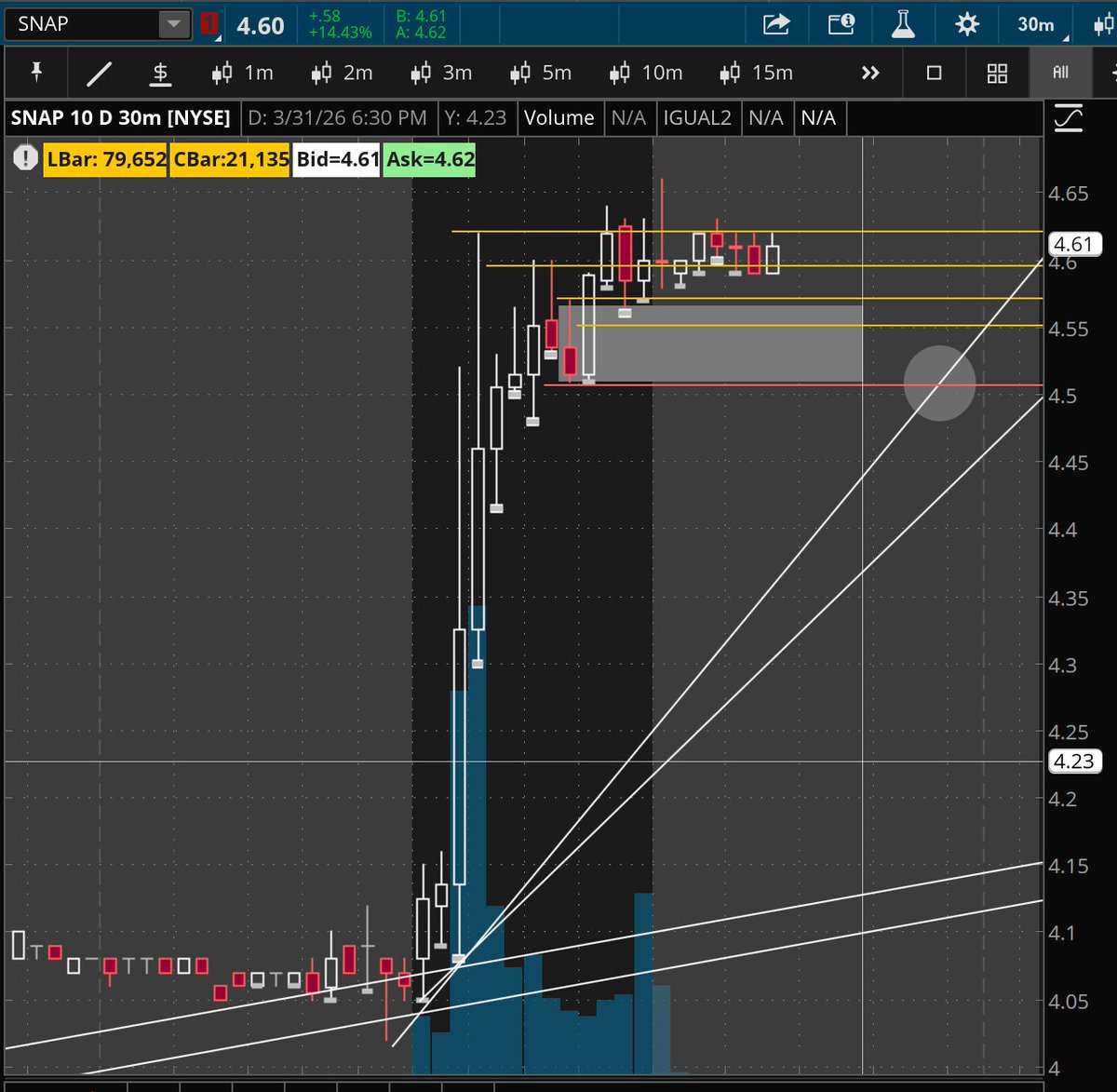The height and width of the screenshot is (1092, 1117).
Task: Click the B: 4.61 bid quote
Action: tap(423, 16)
